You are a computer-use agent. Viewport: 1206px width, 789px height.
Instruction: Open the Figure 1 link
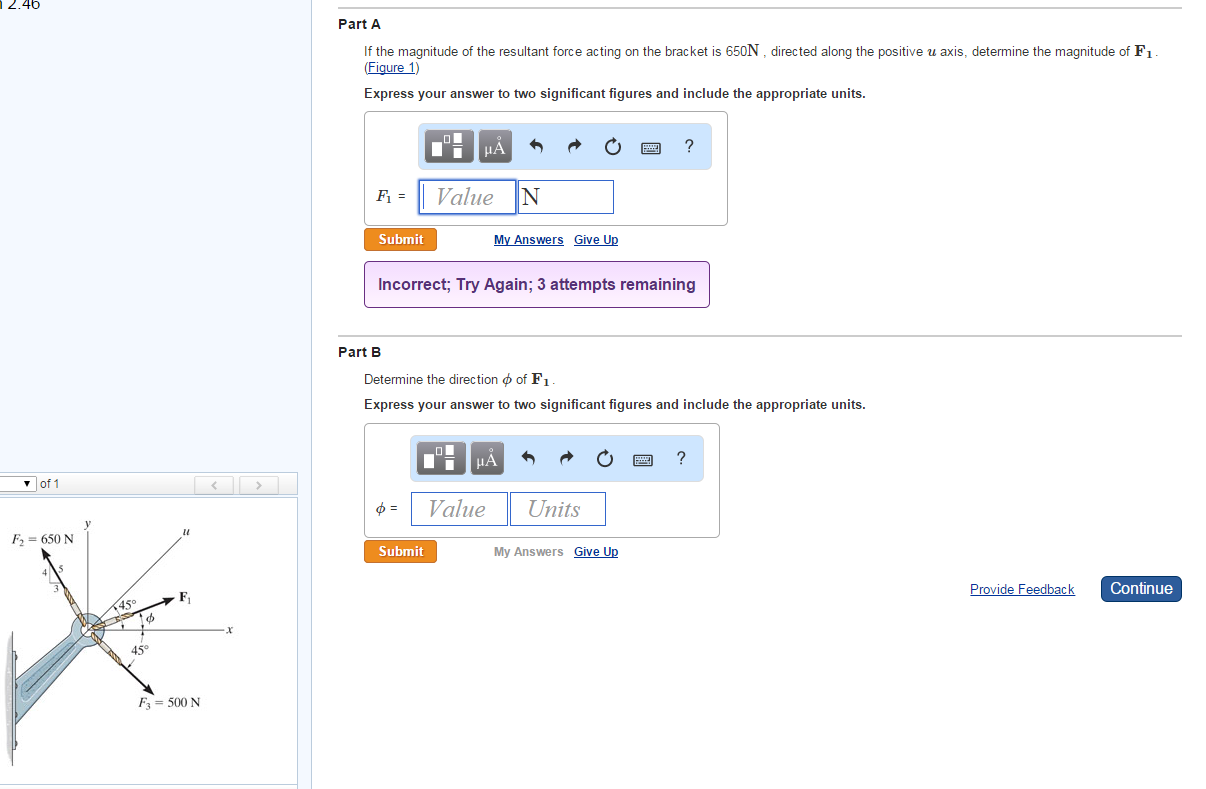[x=390, y=67]
